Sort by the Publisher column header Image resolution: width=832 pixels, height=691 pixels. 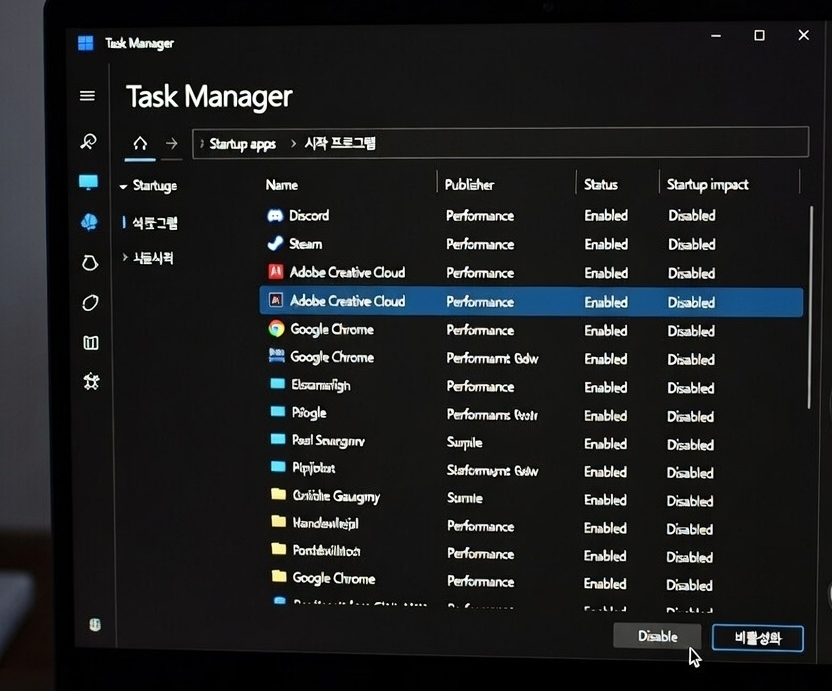[469, 185]
